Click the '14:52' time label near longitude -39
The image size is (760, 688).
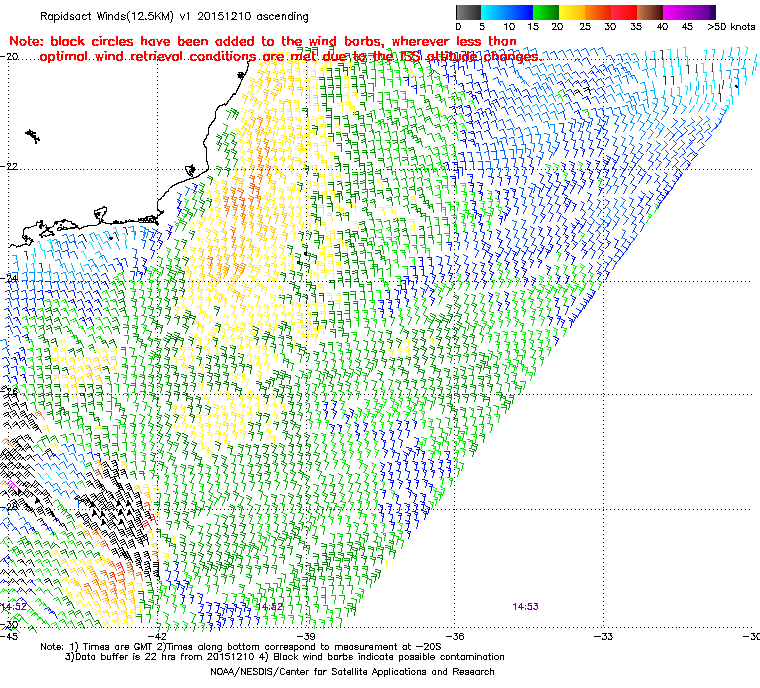(269, 607)
